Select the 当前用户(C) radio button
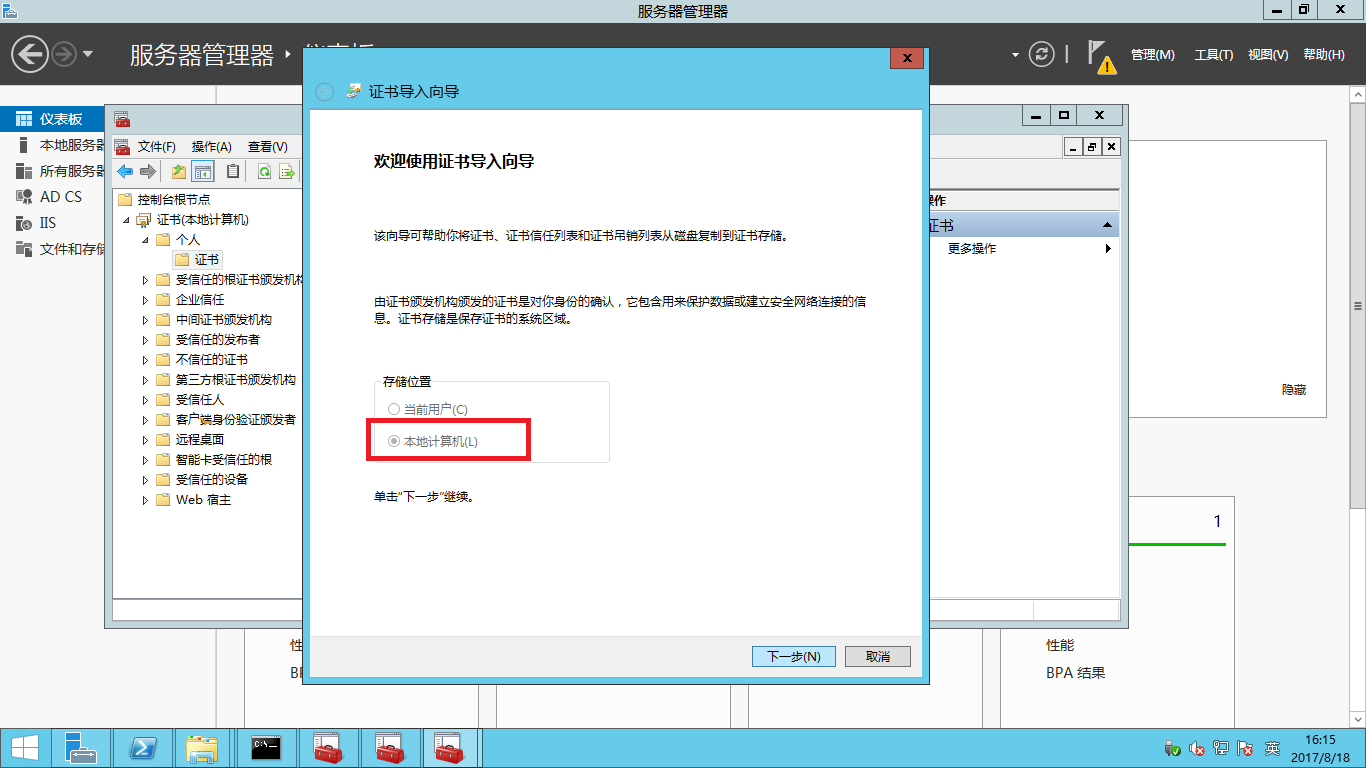 click(393, 410)
